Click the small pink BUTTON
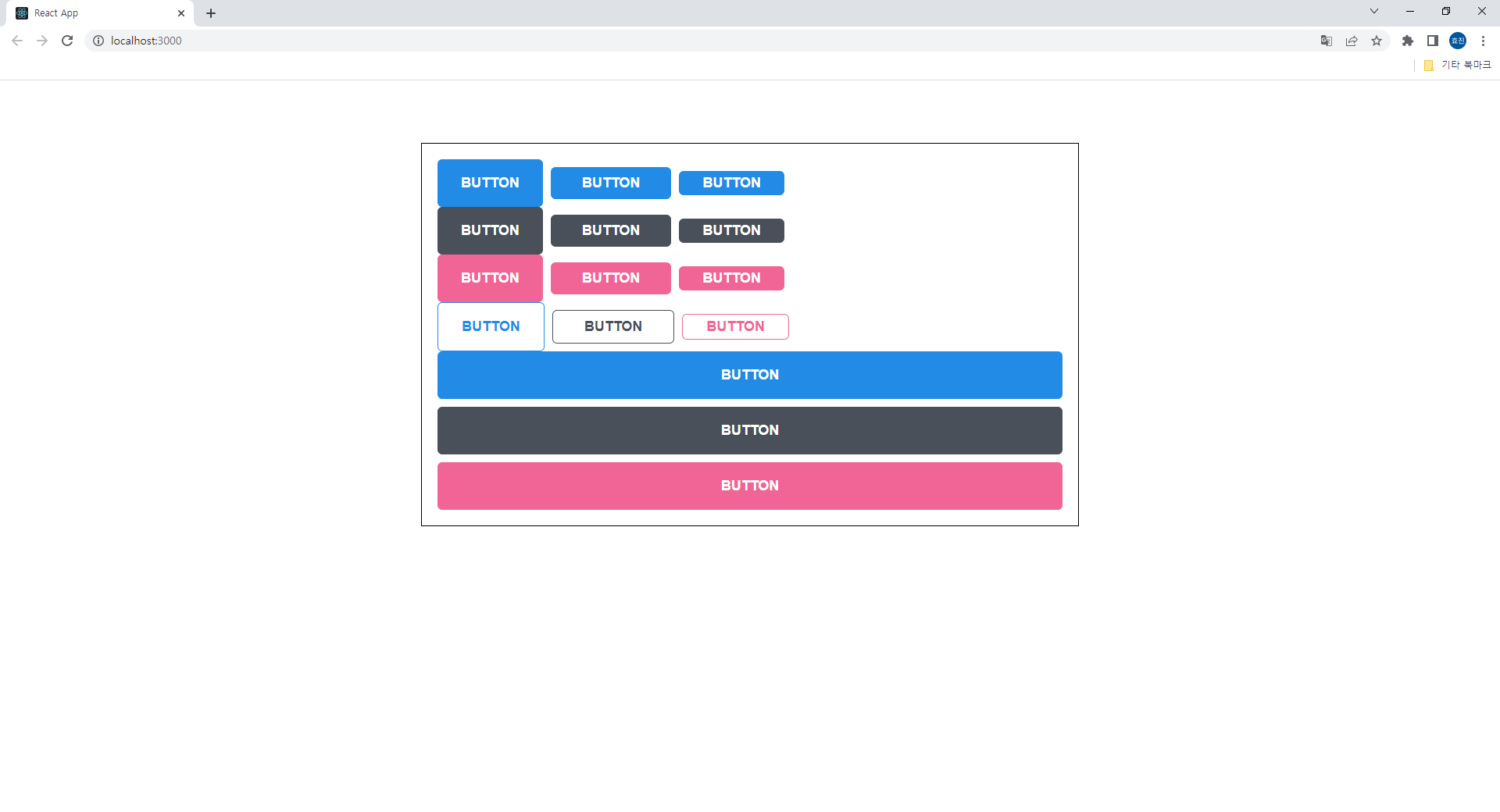The height and width of the screenshot is (812, 1500). pyautogui.click(x=731, y=278)
